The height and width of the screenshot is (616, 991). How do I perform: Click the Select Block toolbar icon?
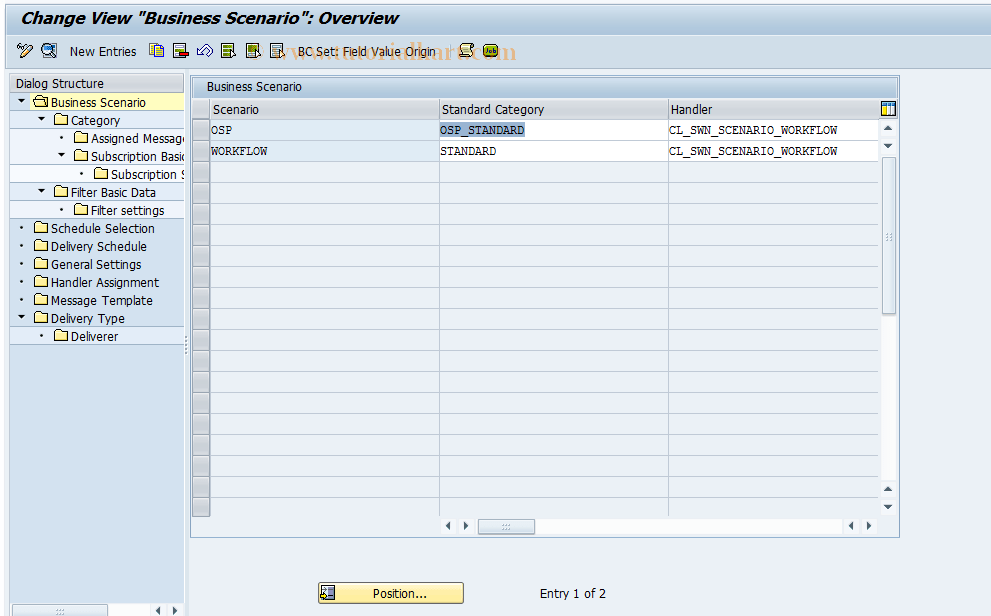point(253,50)
